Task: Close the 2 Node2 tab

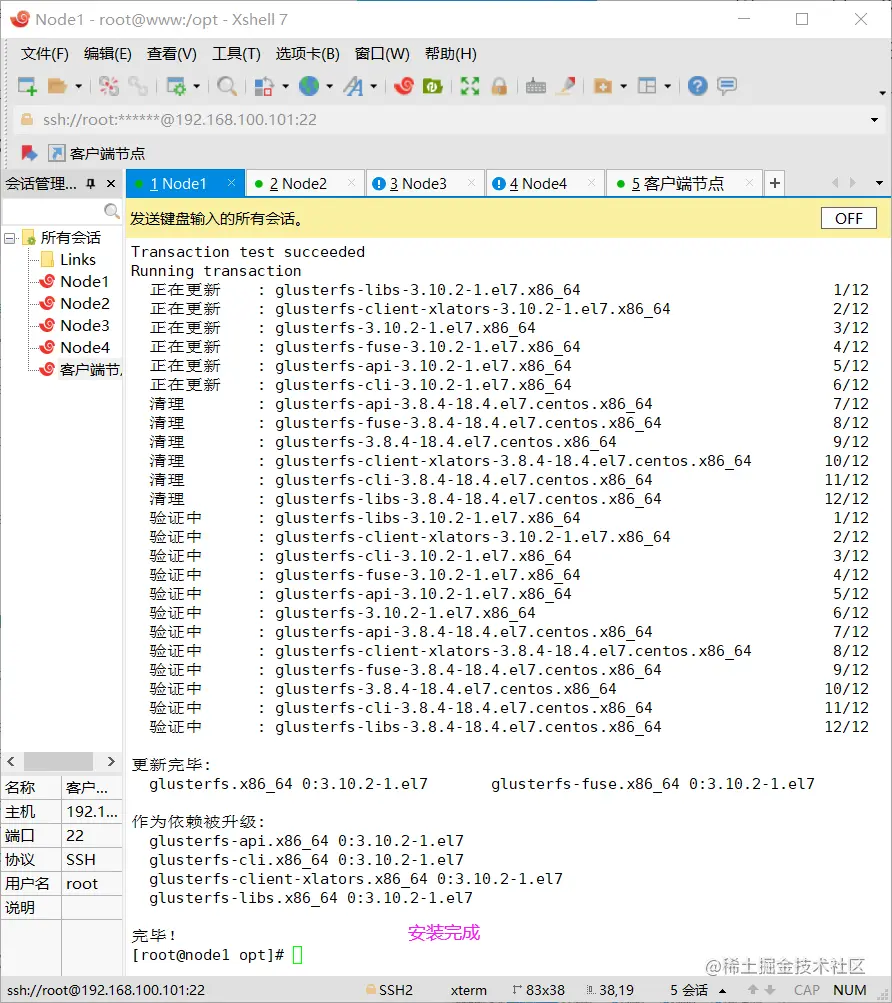Action: 351,183
